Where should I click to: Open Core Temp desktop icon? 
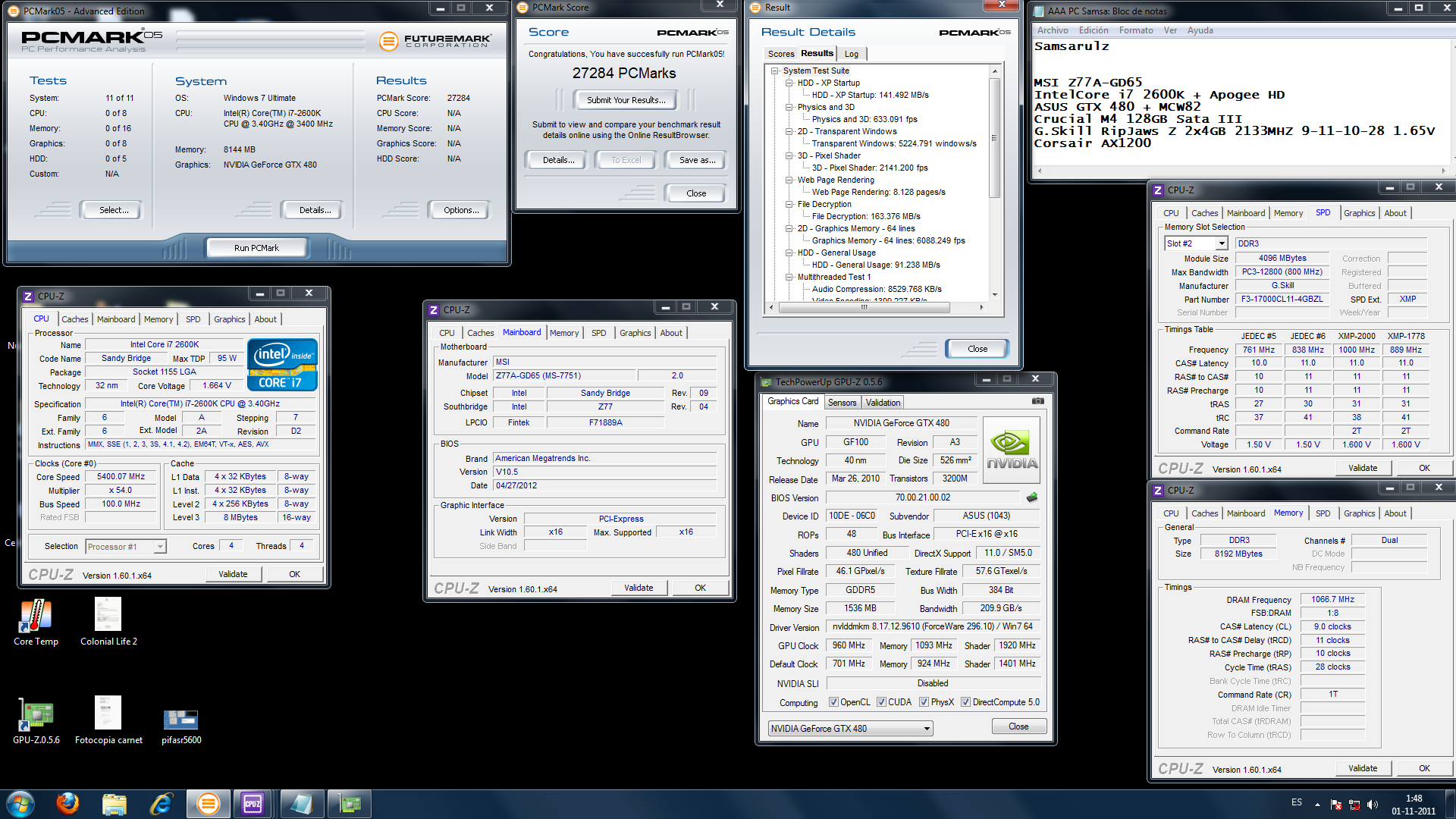(x=36, y=622)
